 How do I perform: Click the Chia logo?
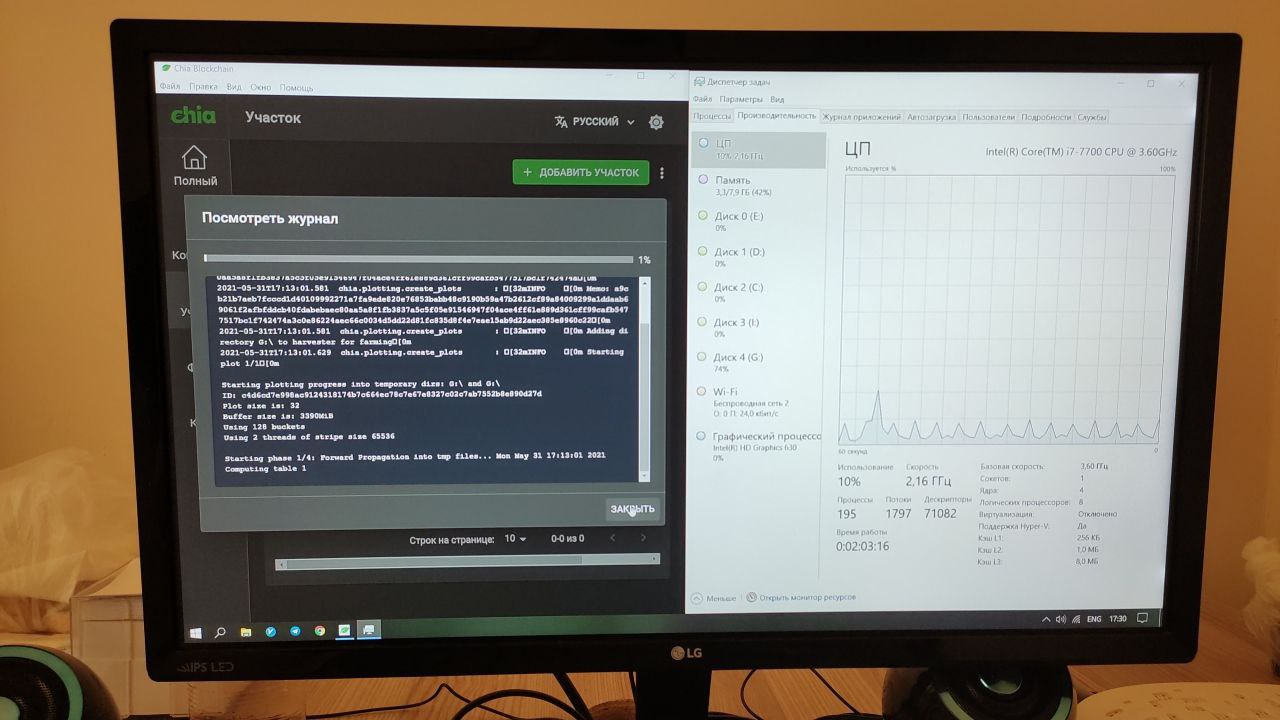[x=193, y=116]
